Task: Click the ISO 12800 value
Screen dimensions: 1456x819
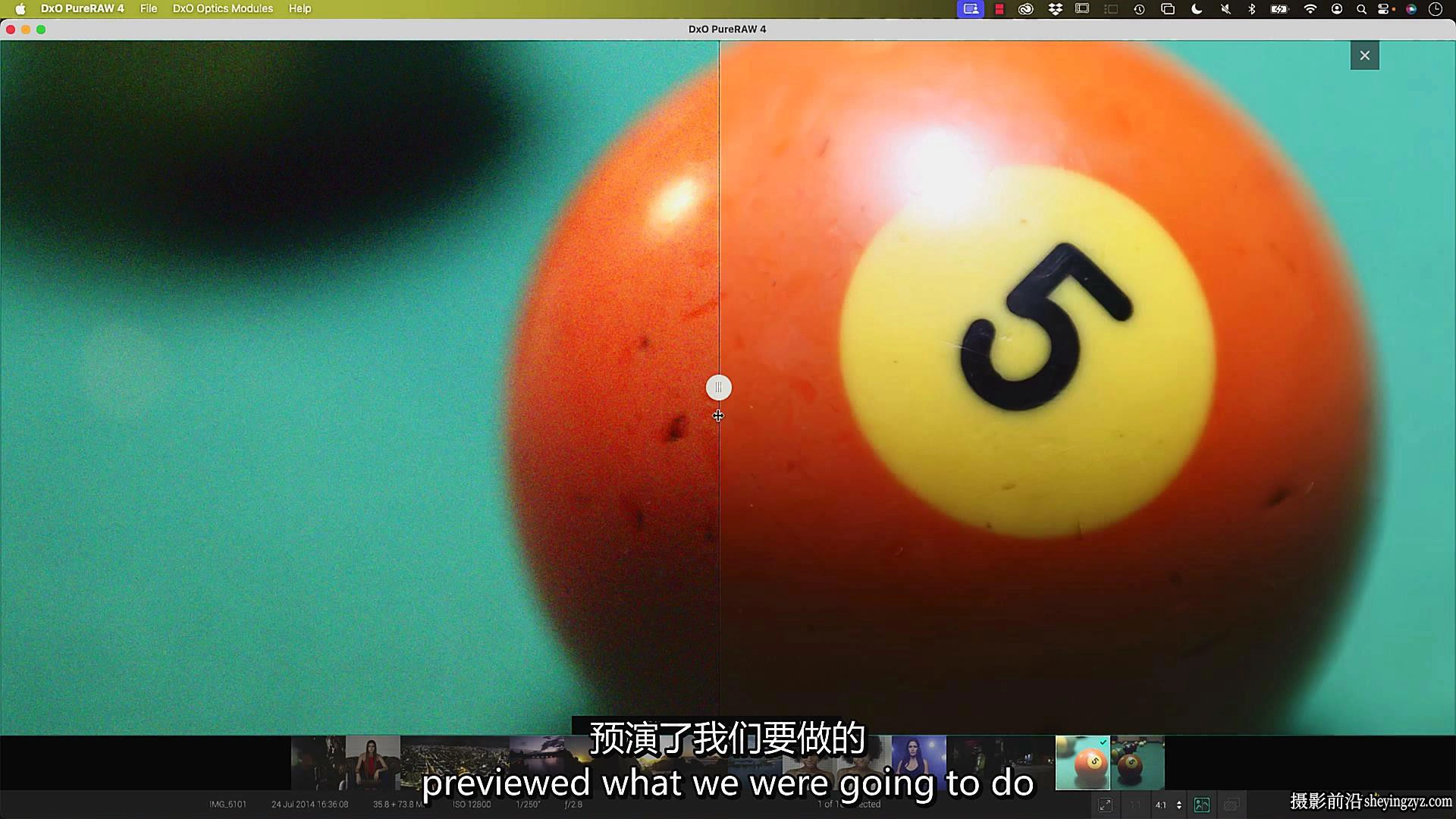Action: click(x=472, y=805)
